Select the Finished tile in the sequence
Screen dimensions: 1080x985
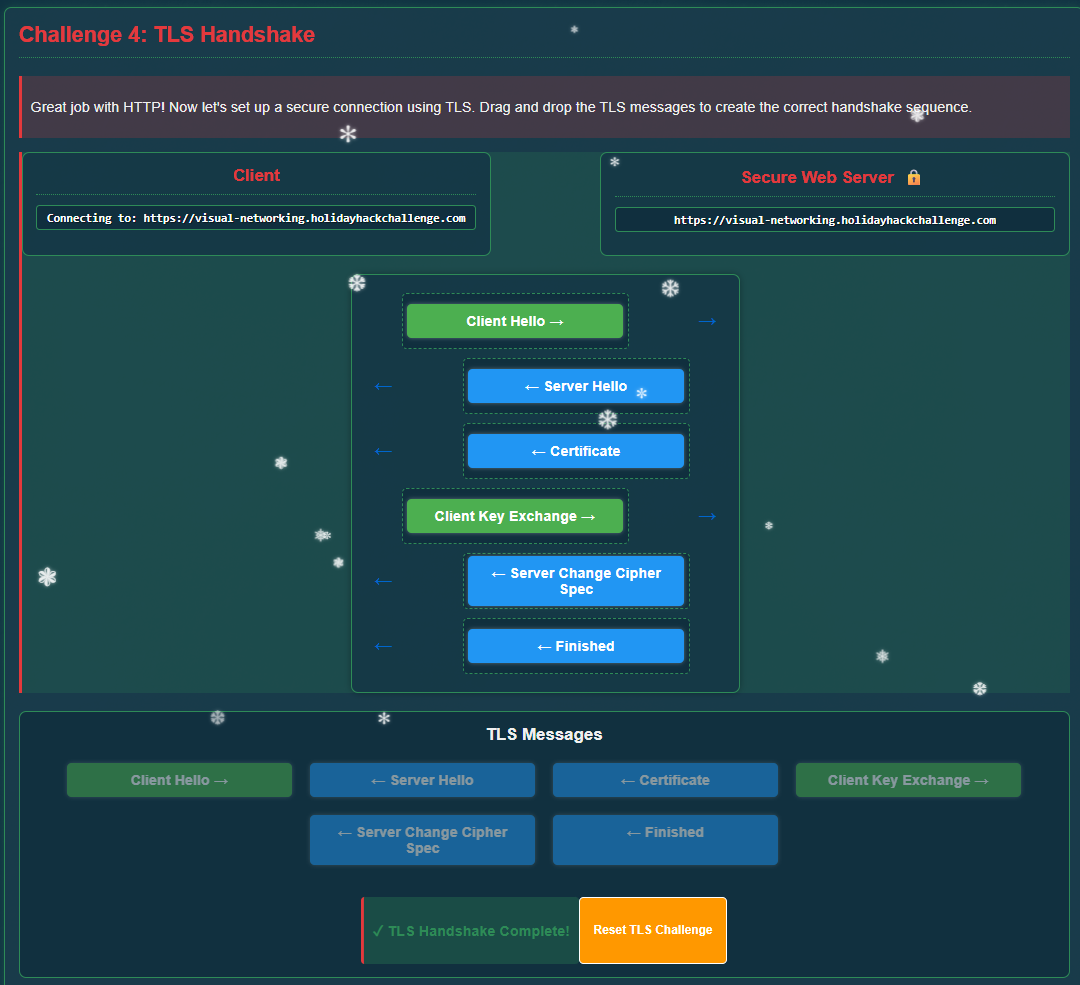tap(575, 645)
